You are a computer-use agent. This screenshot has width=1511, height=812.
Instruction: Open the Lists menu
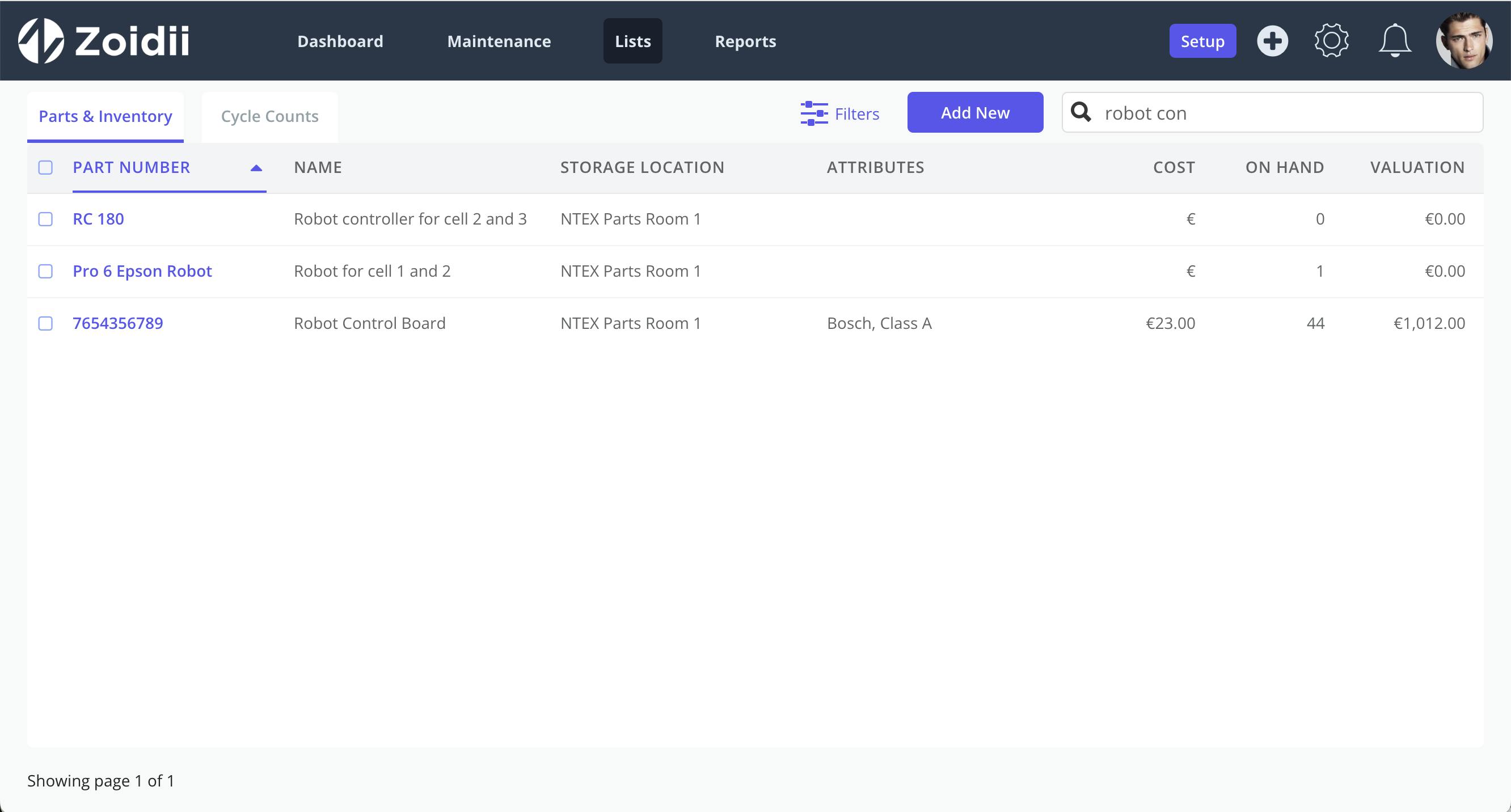point(633,41)
